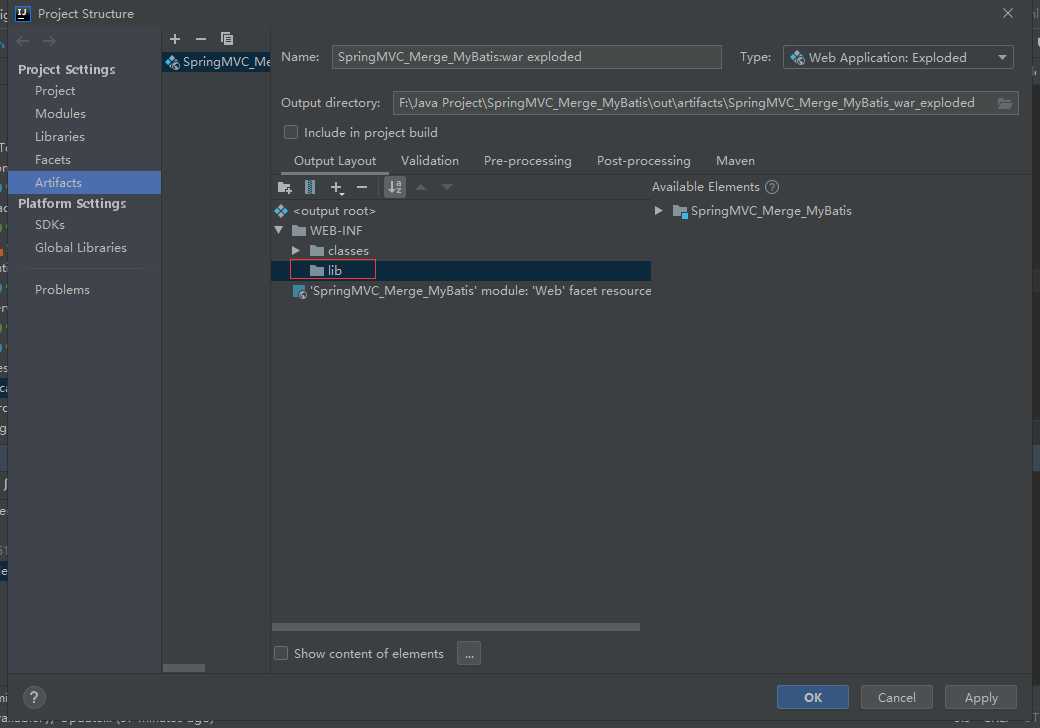The image size is (1040, 728).
Task: Toggle sort elements by names and types
Action: 395,188
